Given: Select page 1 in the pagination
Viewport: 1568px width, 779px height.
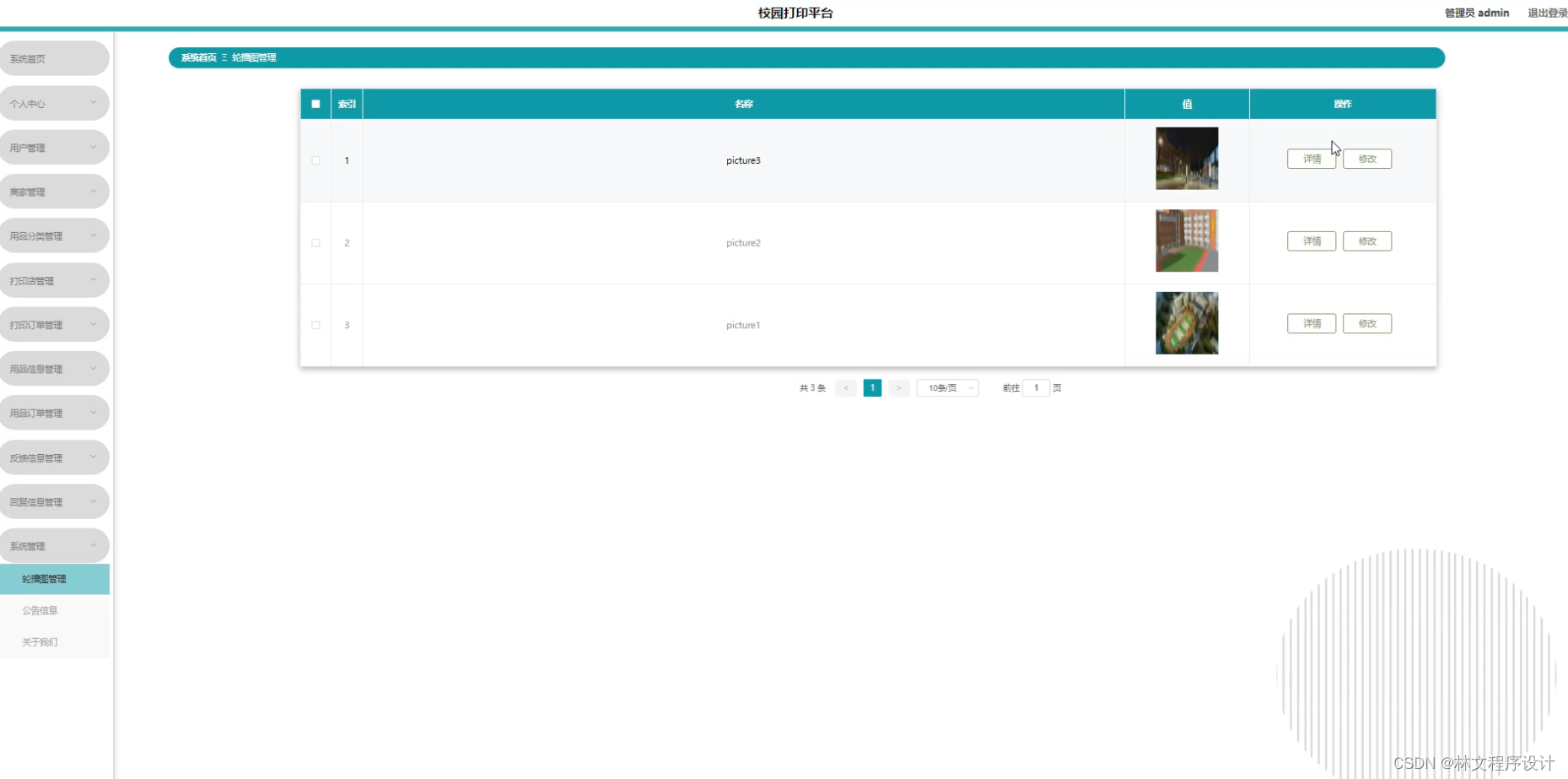Looking at the screenshot, I should tap(872, 388).
